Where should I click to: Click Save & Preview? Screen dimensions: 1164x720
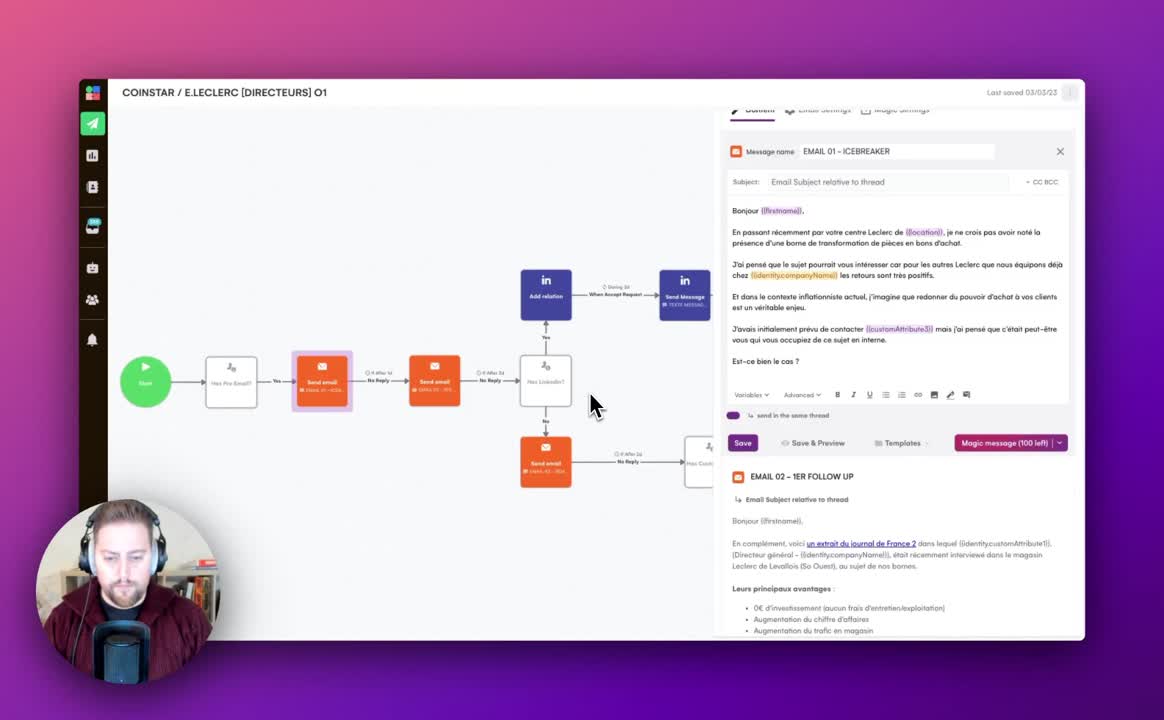(x=813, y=443)
